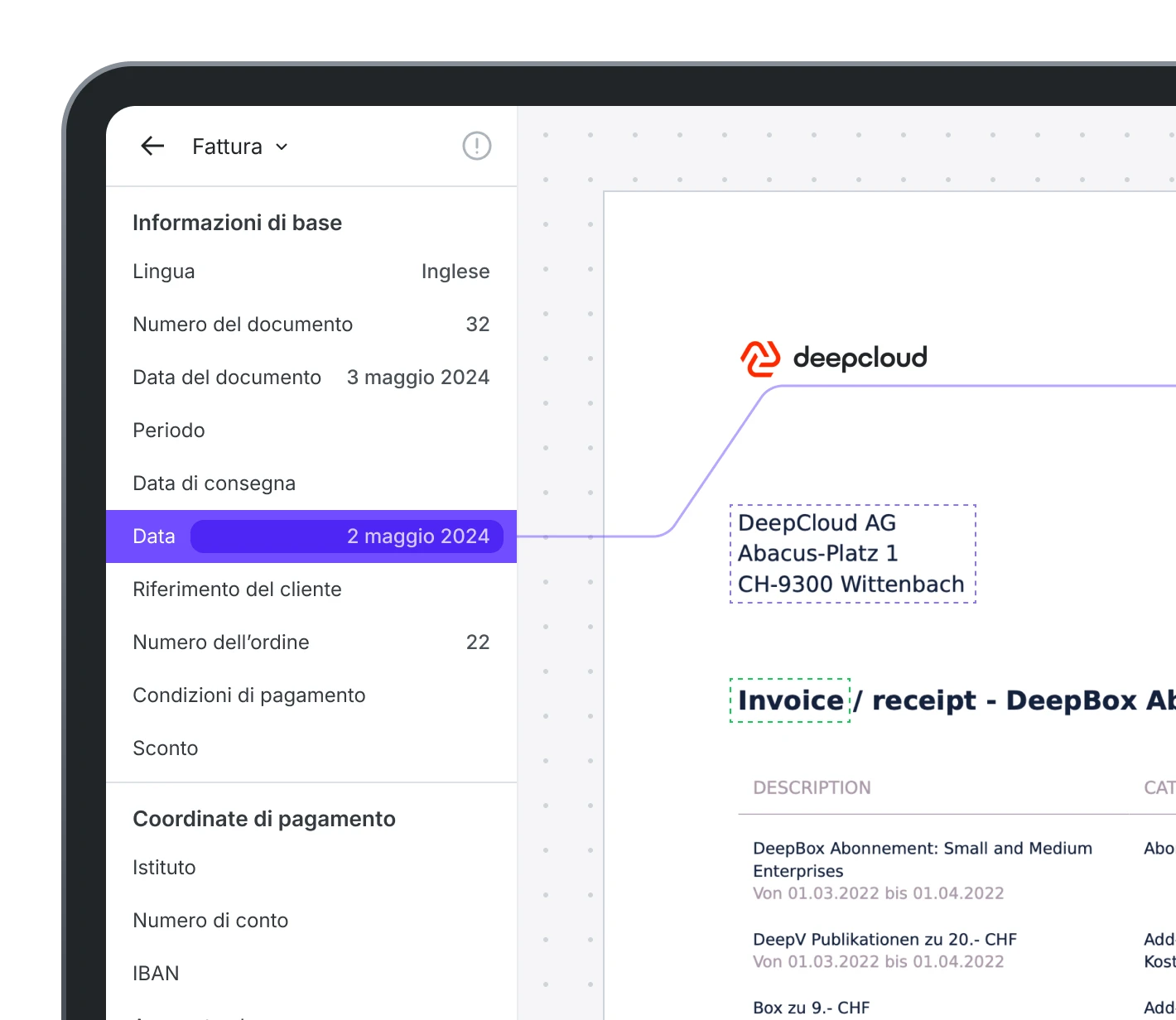Image resolution: width=1176 pixels, height=1020 pixels.
Task: Select the Periodo field row
Action: (x=311, y=431)
